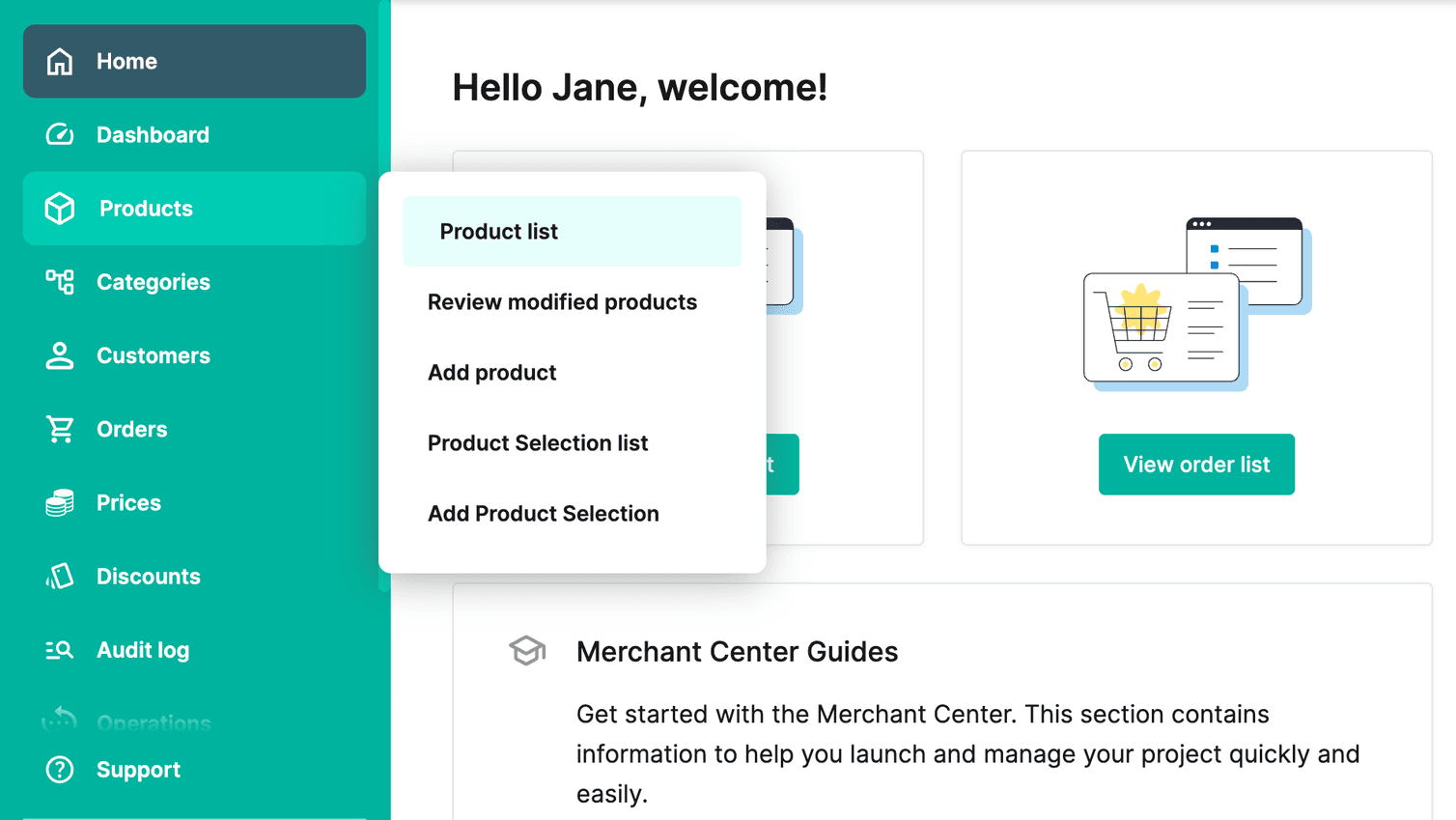This screenshot has height=820, width=1456.
Task: Open the Add product menu entry
Action: (x=492, y=372)
